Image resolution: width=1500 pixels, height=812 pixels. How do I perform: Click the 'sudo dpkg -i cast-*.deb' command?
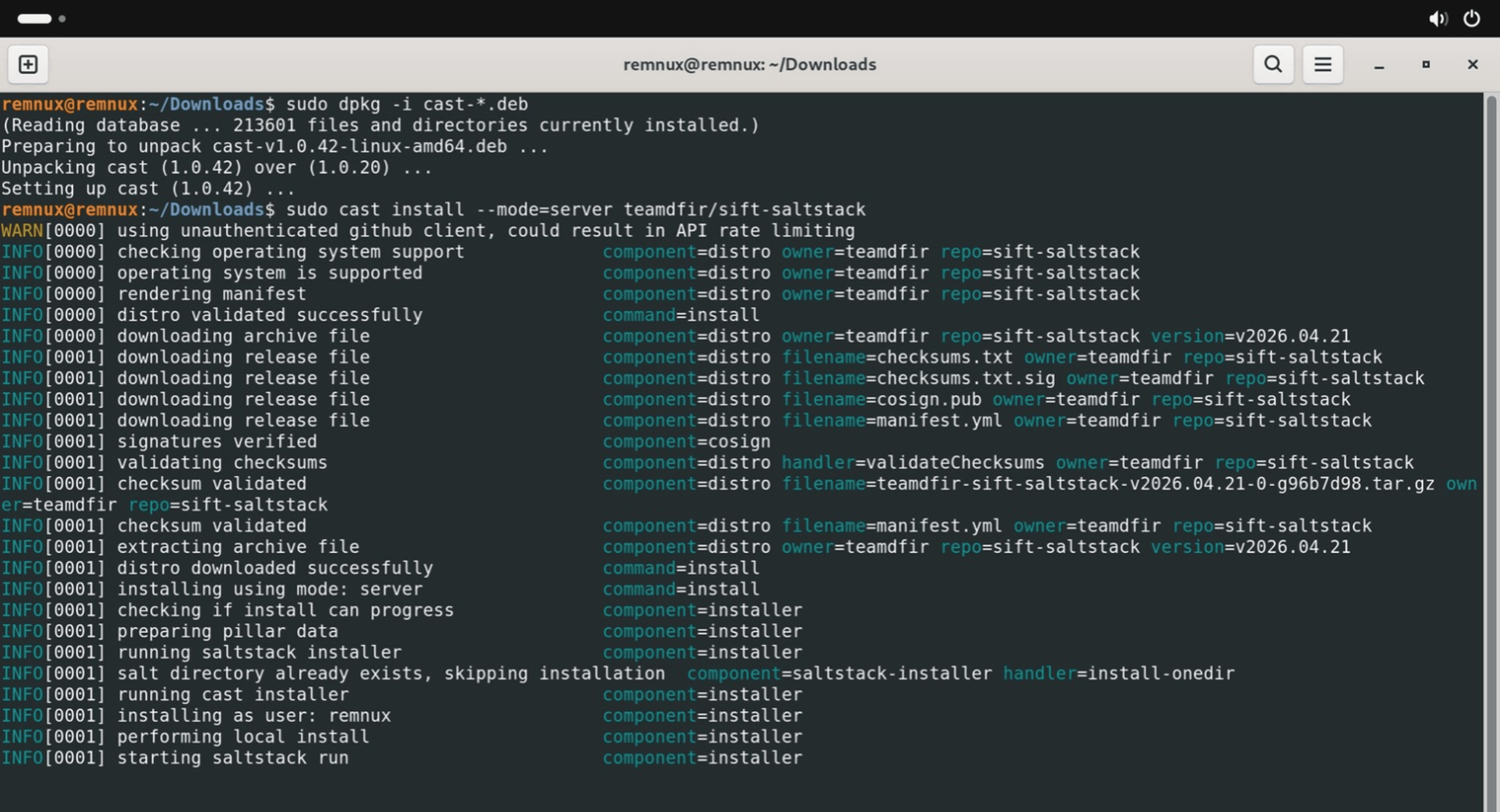pos(406,104)
